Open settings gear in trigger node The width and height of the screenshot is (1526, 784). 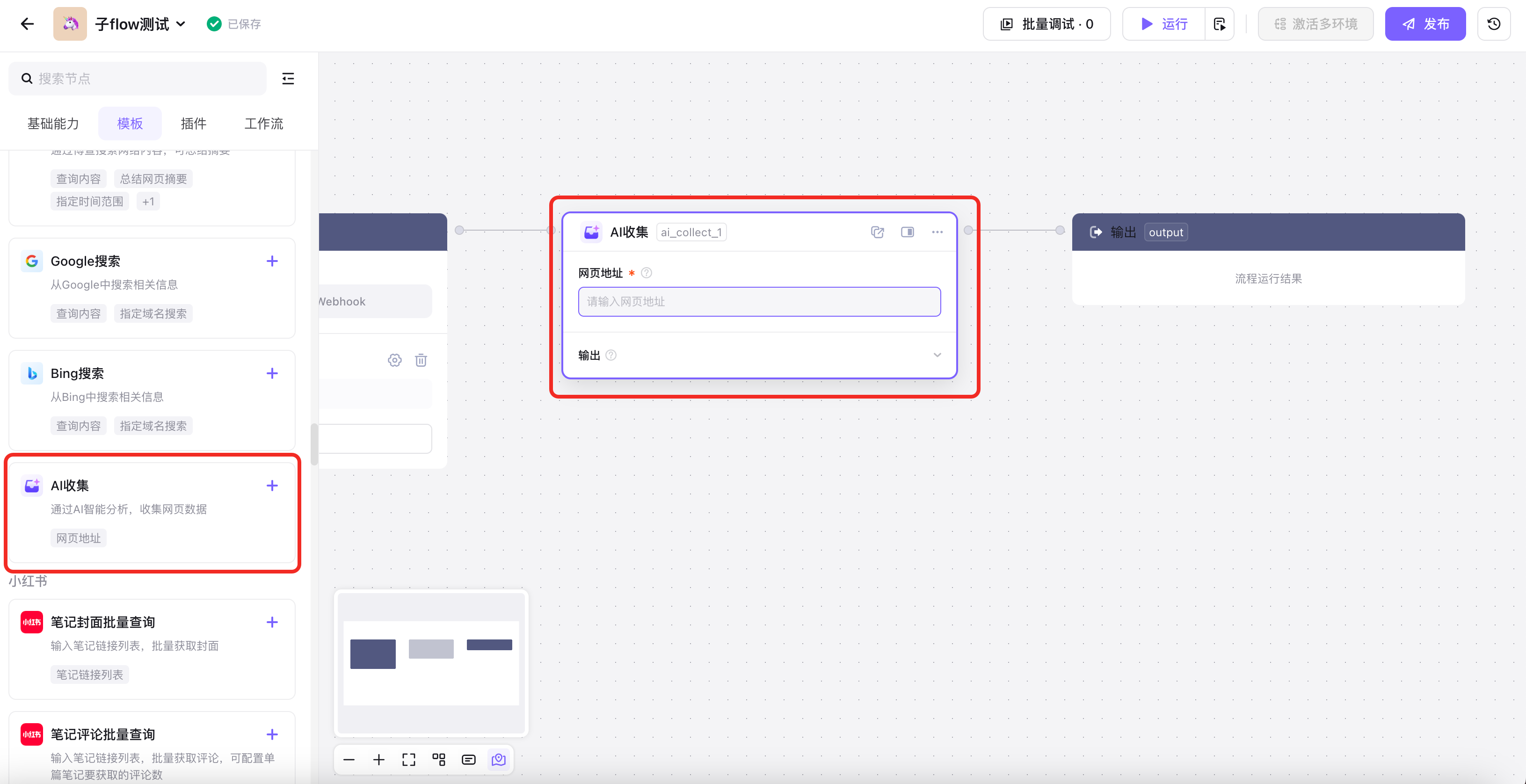[x=394, y=360]
